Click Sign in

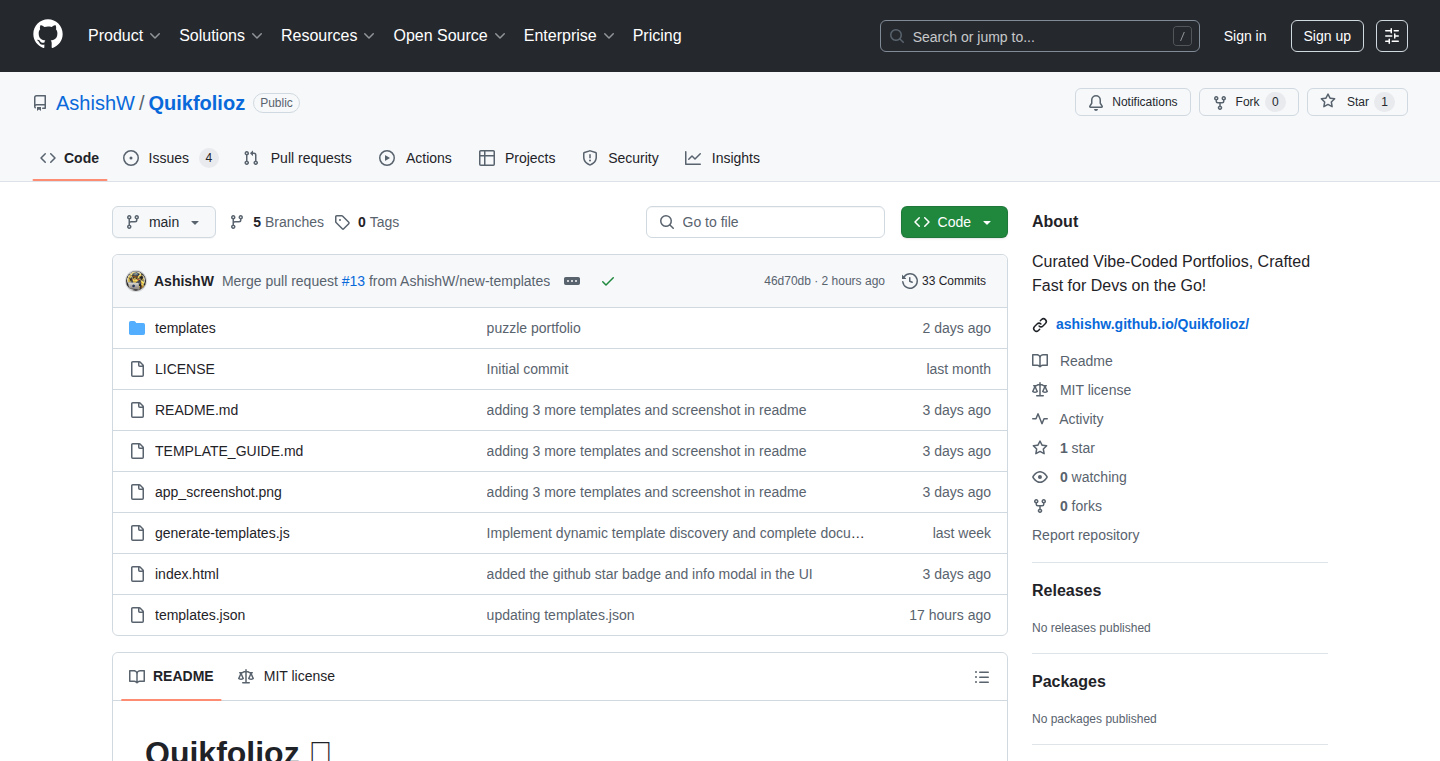point(1245,36)
